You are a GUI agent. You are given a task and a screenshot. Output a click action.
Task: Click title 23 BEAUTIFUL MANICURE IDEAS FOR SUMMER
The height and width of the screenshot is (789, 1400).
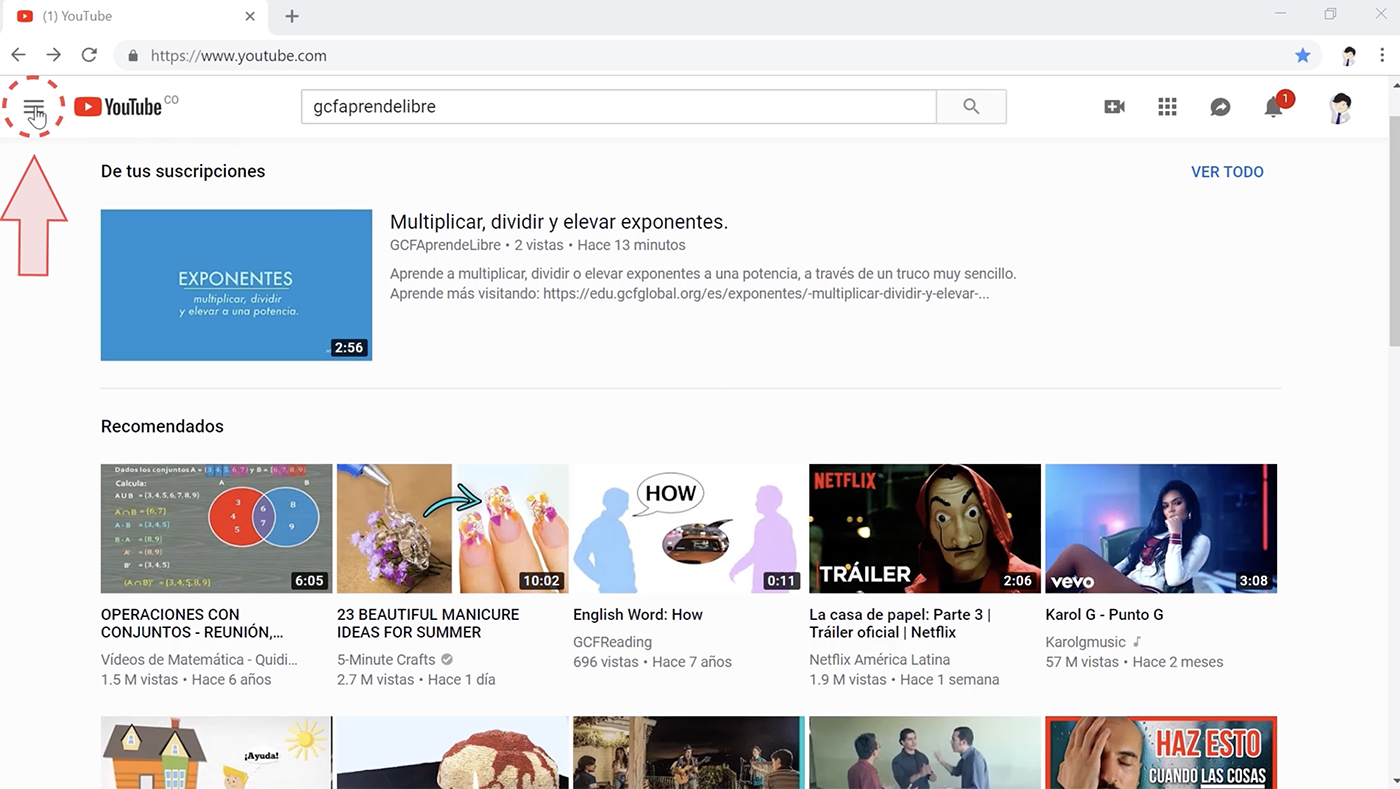428,623
